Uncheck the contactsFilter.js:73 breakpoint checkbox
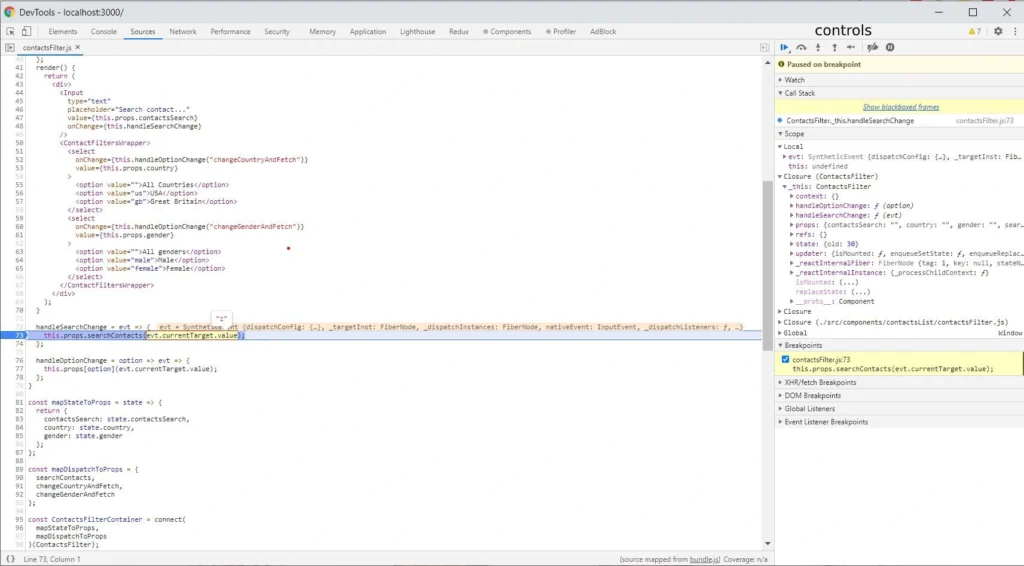Image resolution: width=1024 pixels, height=566 pixels. point(785,360)
